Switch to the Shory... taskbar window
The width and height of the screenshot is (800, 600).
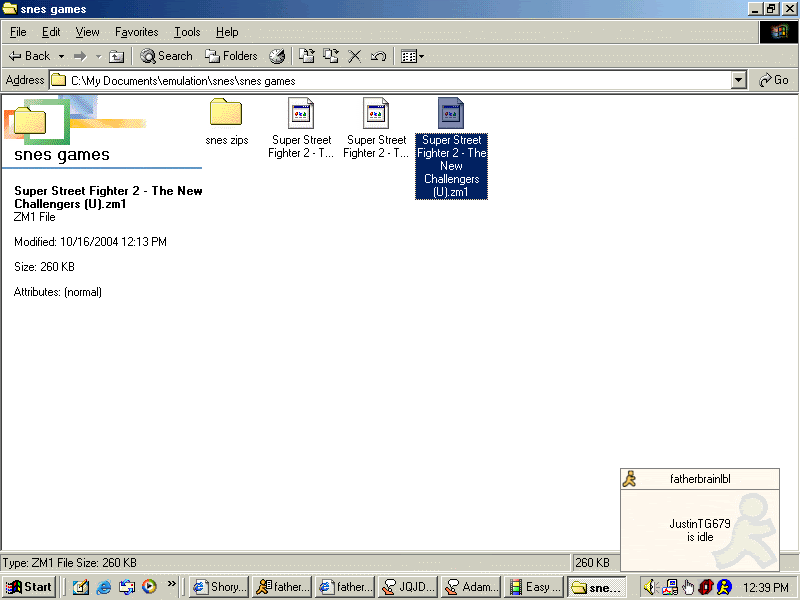tap(219, 587)
